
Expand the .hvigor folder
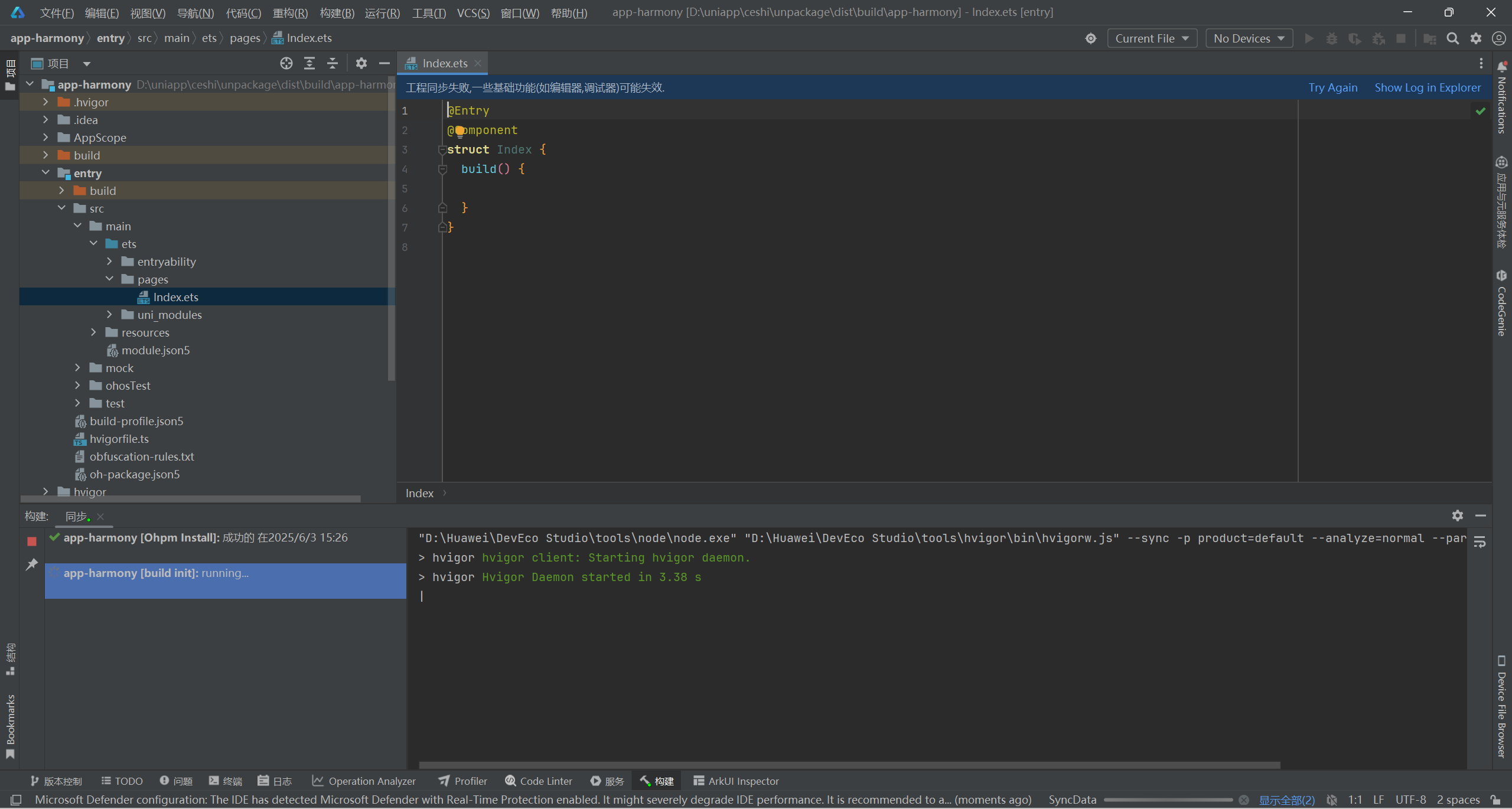click(45, 102)
